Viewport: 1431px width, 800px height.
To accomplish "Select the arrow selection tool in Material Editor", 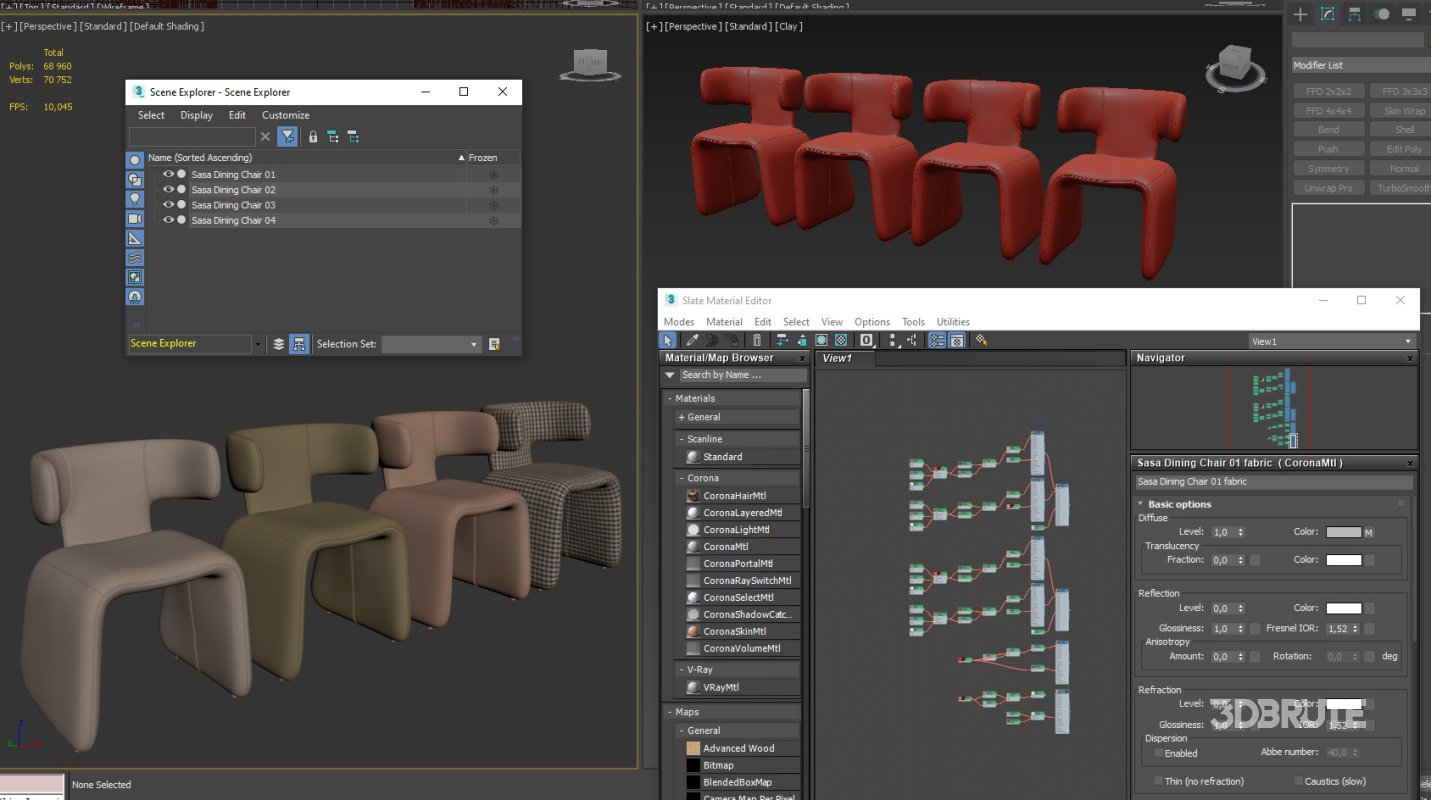I will coord(668,340).
